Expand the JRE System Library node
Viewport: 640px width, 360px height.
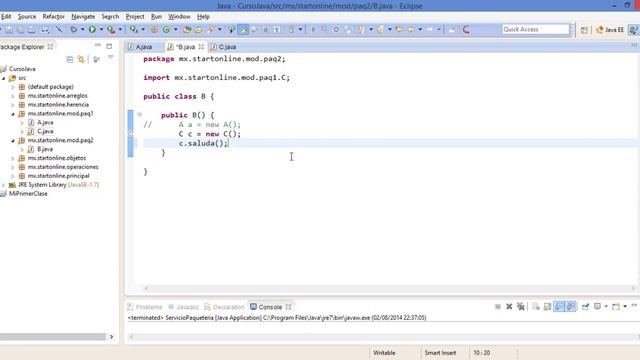point(4,185)
